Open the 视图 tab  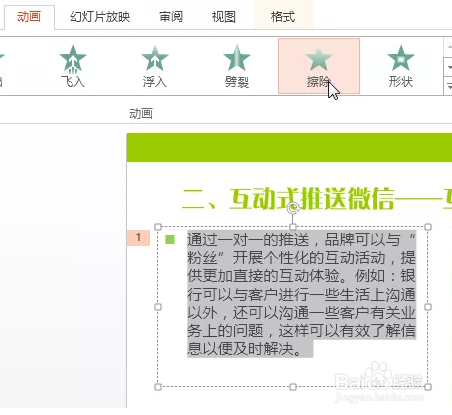click(x=224, y=17)
